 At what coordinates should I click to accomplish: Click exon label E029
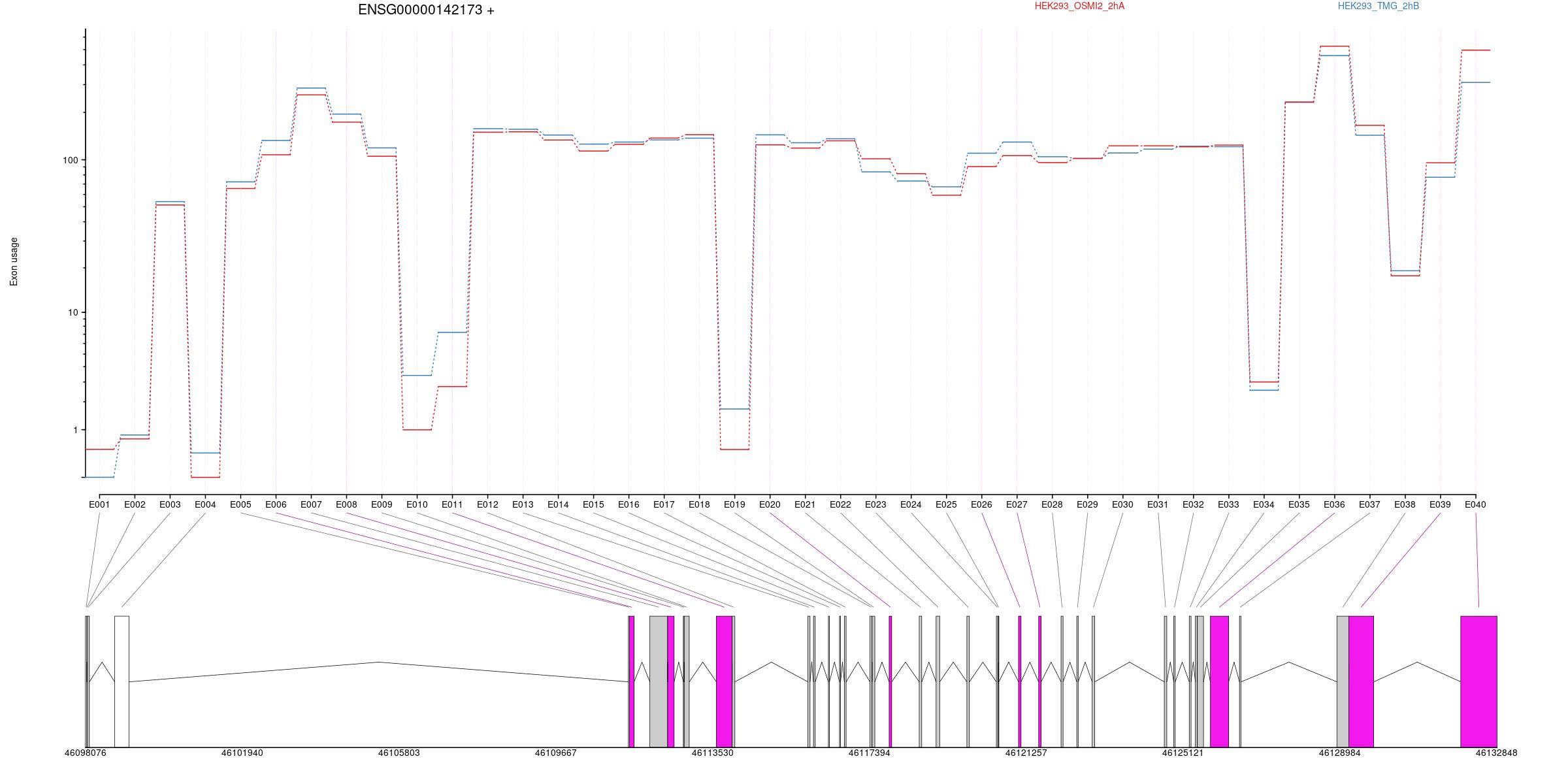click(x=1087, y=504)
